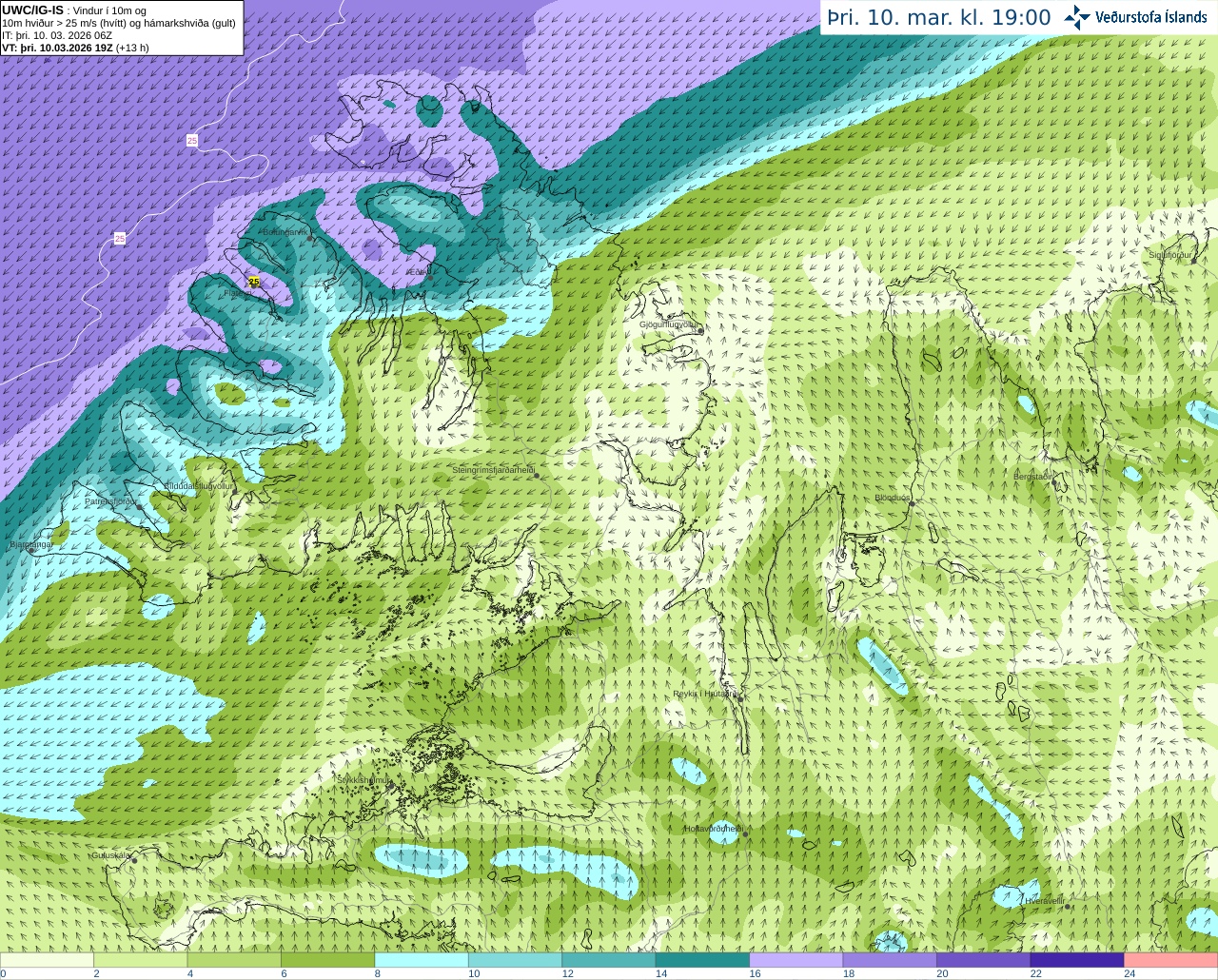The width and height of the screenshot is (1218, 980).
Task: Click the Bolungarvík station label
Action: click(x=284, y=232)
